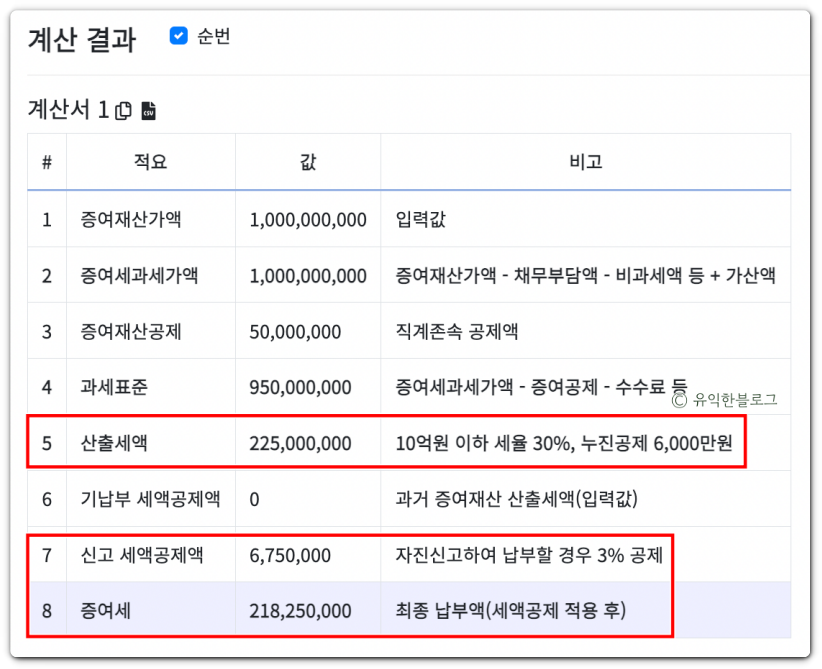Click the 자진신고하여 납부할 경우 3% 공제 remark
The width and height of the screenshot is (822, 669).
click(529, 555)
